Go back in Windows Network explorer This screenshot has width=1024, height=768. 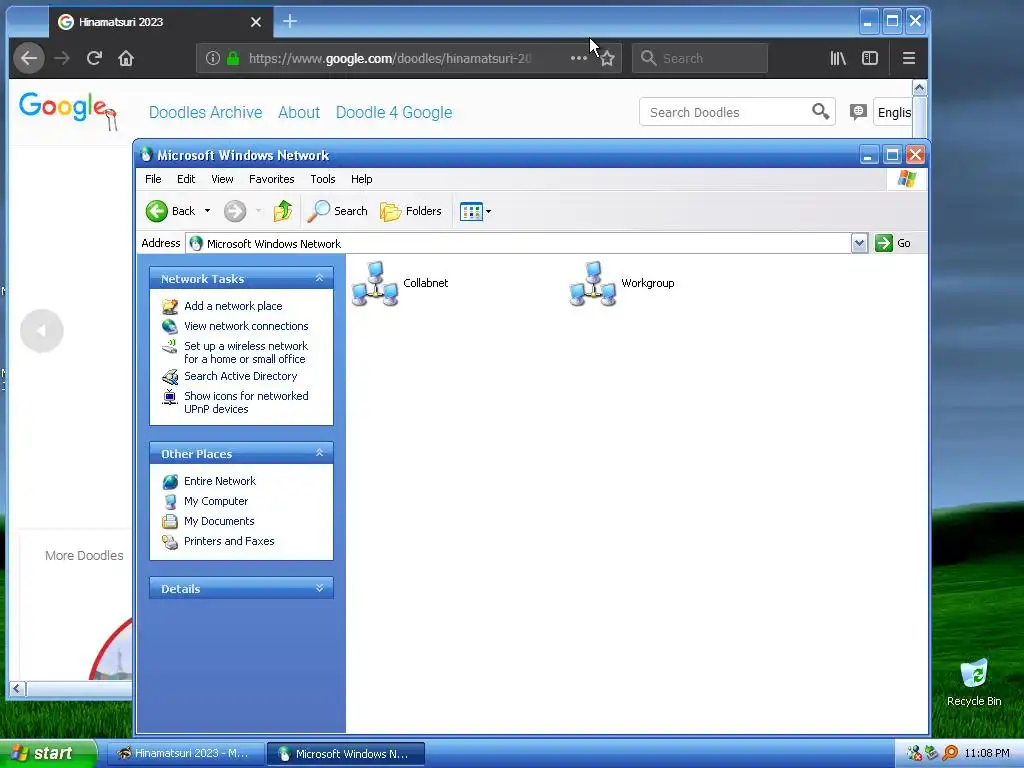[x=170, y=211]
